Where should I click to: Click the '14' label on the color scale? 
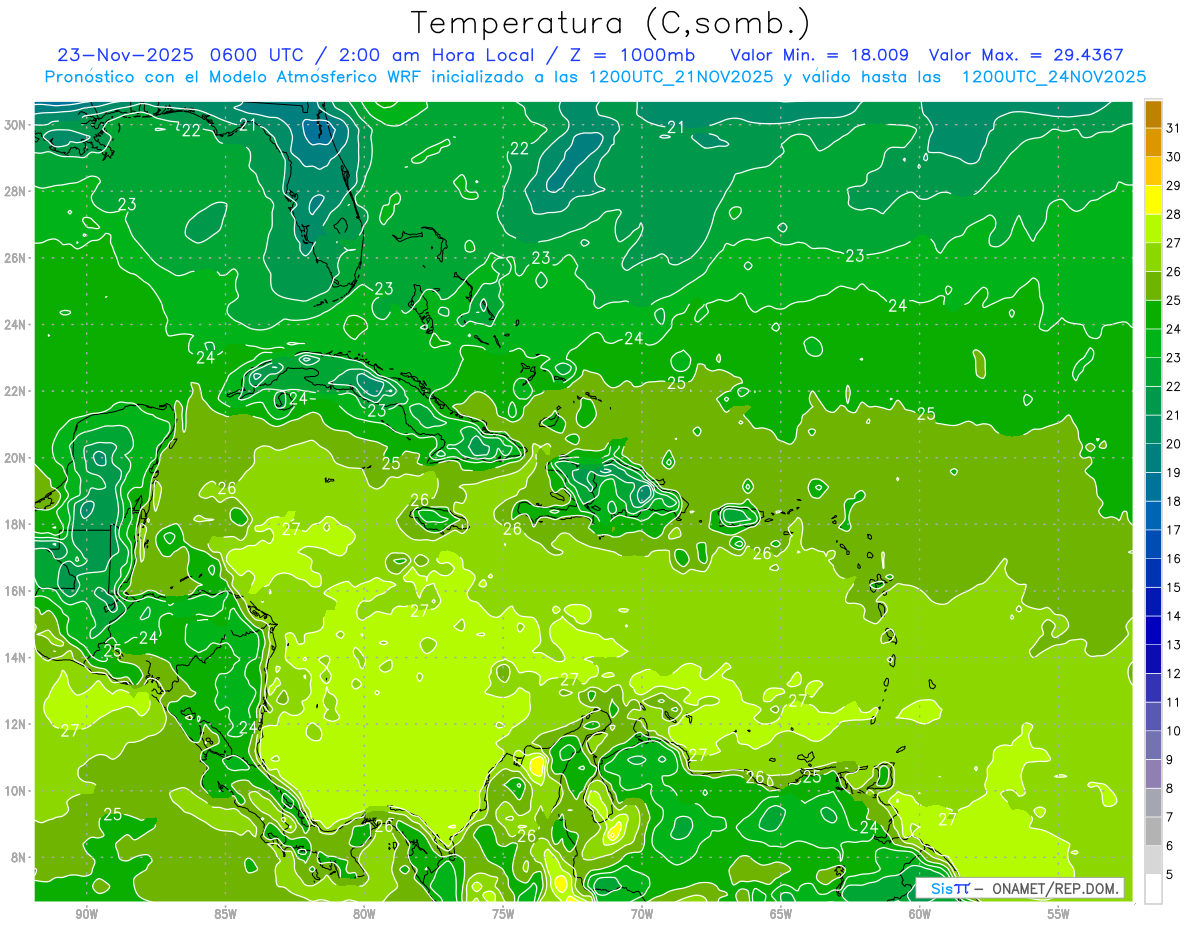[x=1173, y=616]
